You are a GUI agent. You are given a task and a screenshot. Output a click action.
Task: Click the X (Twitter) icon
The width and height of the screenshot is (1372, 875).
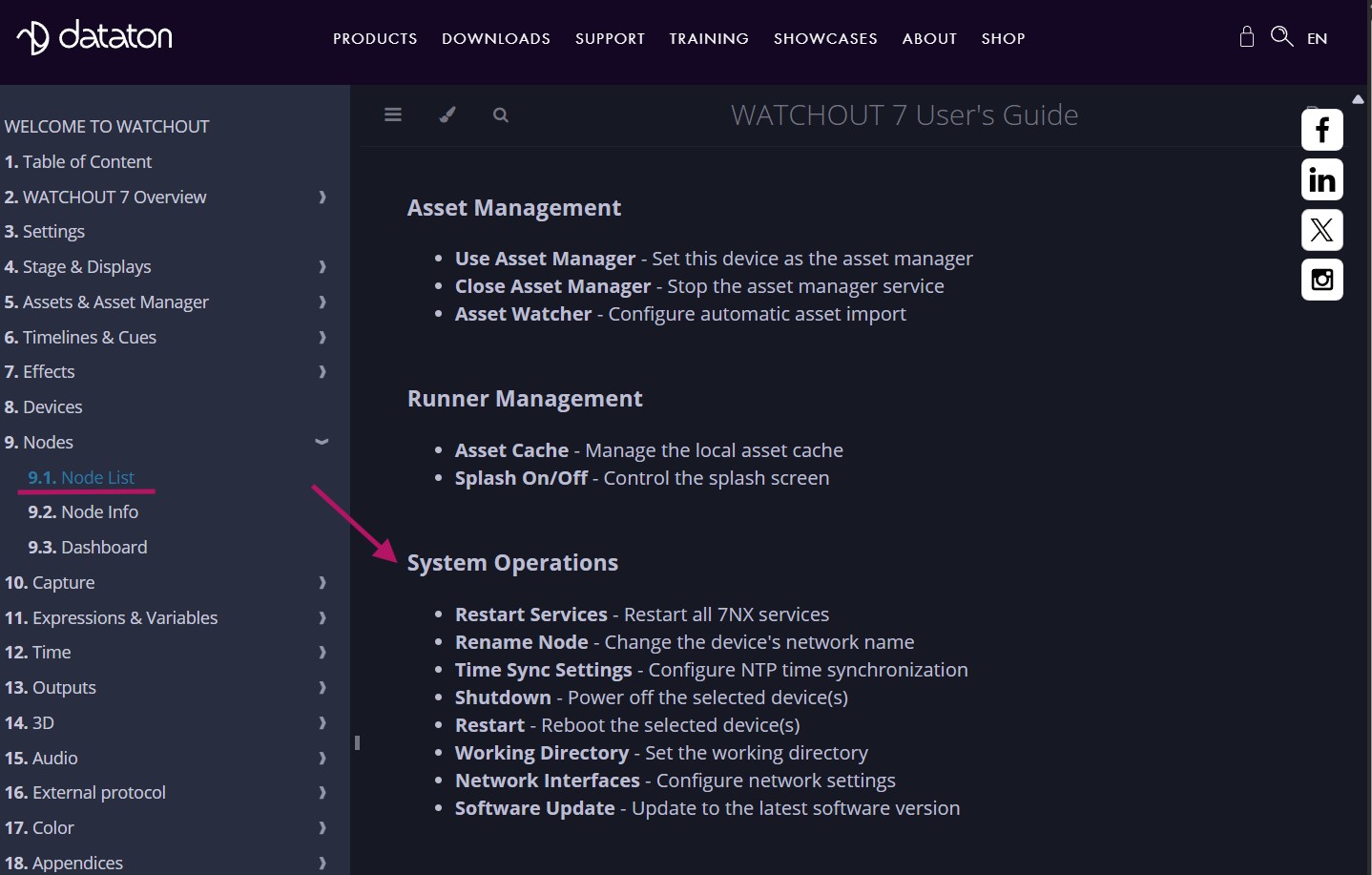(1321, 230)
